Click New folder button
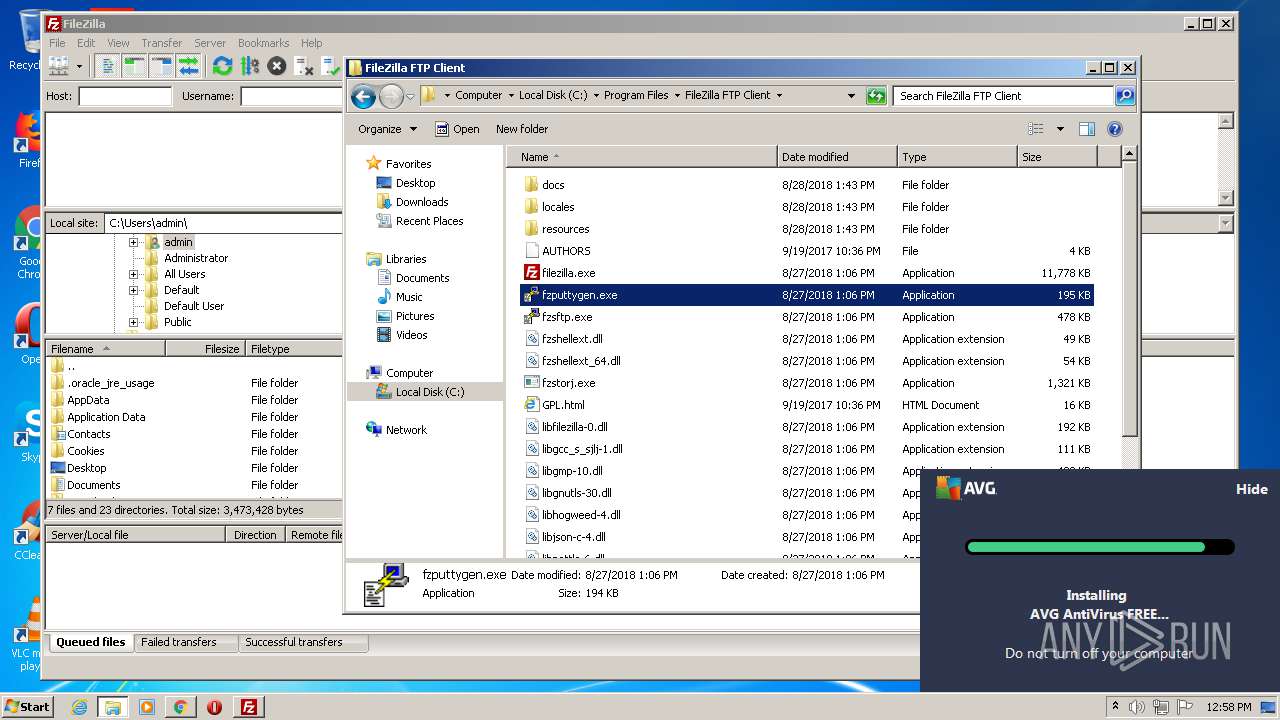The height and width of the screenshot is (720, 1280). coord(522,129)
